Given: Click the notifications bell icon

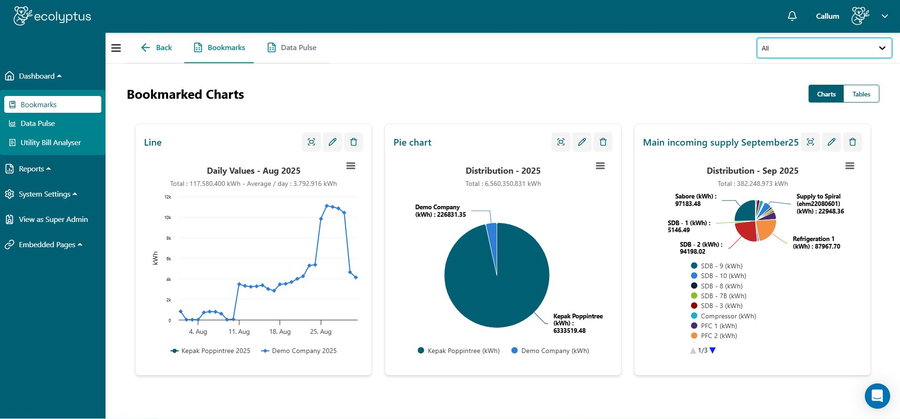Looking at the screenshot, I should [792, 16].
